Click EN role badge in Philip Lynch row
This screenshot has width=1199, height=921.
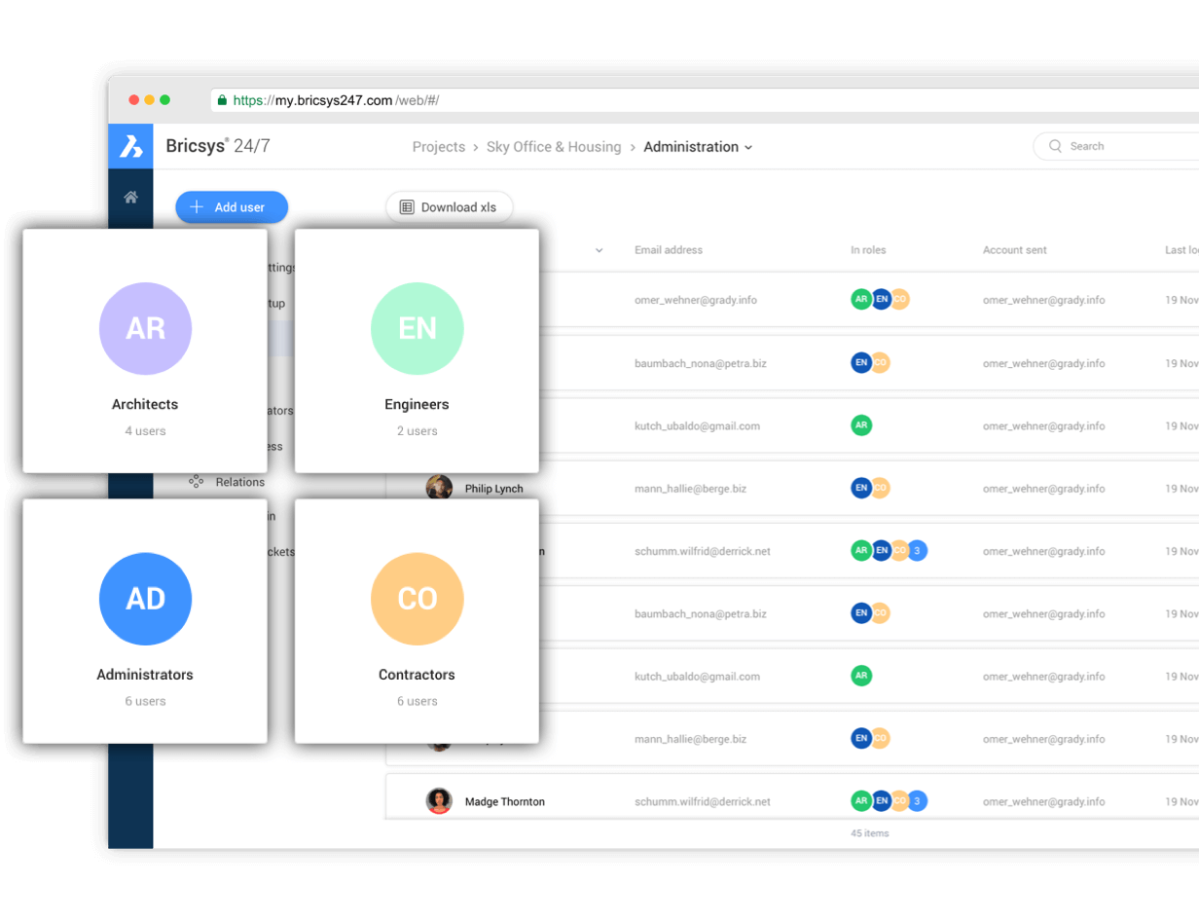tap(861, 487)
